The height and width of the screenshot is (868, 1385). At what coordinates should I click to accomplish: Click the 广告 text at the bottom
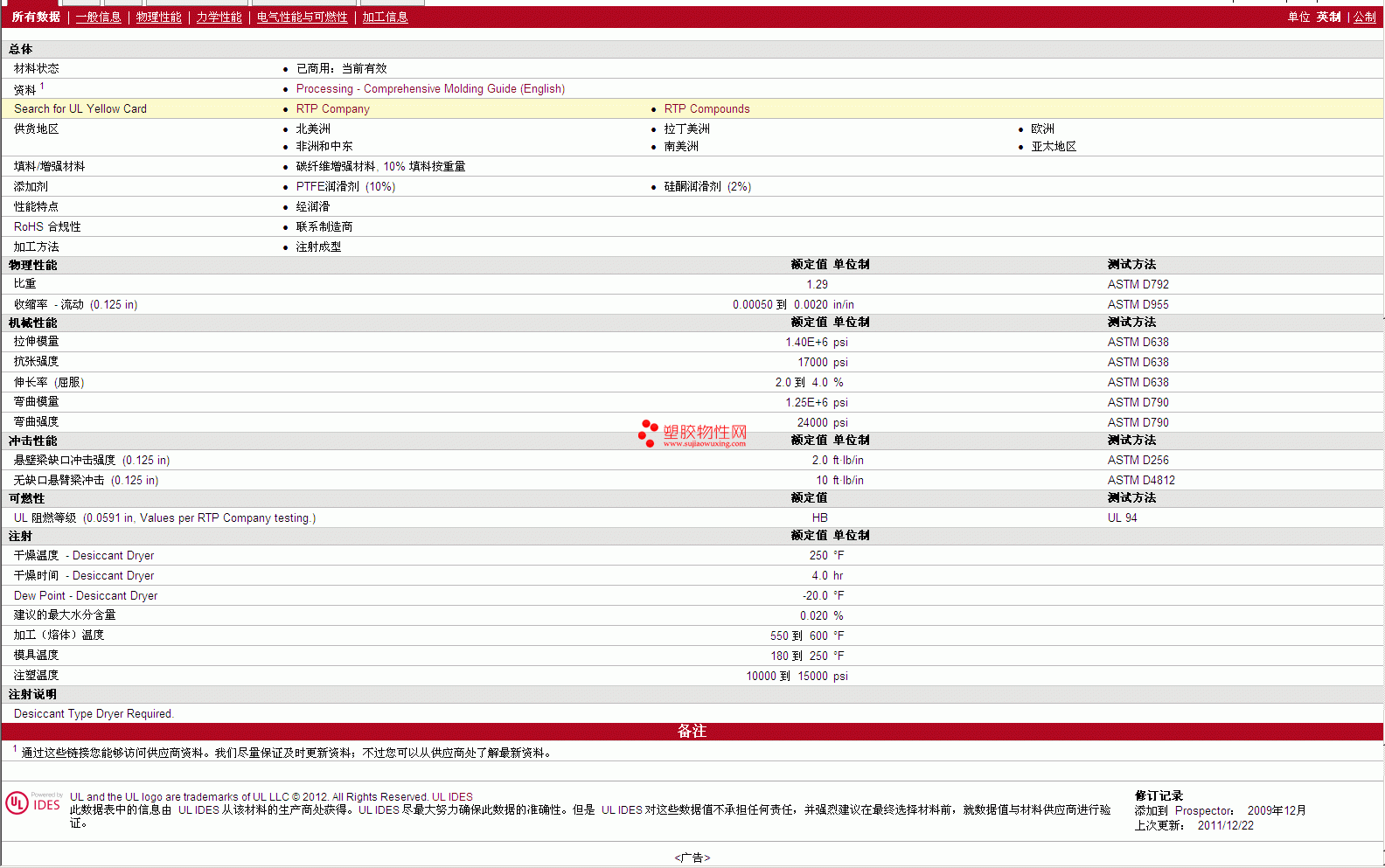(692, 858)
